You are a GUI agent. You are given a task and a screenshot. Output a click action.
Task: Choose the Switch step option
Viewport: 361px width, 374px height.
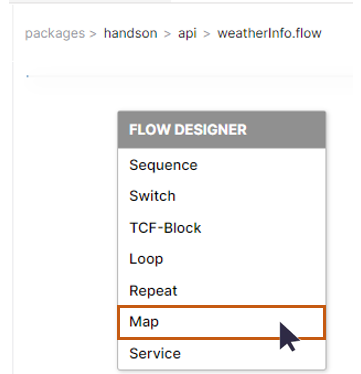pos(222,196)
